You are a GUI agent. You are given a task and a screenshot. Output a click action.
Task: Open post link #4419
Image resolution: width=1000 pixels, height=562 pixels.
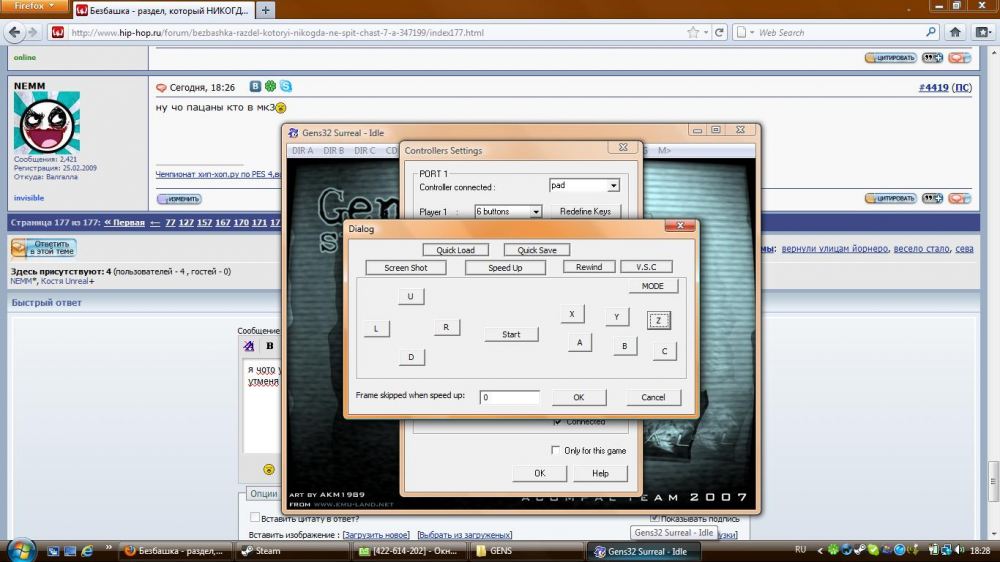coord(933,87)
